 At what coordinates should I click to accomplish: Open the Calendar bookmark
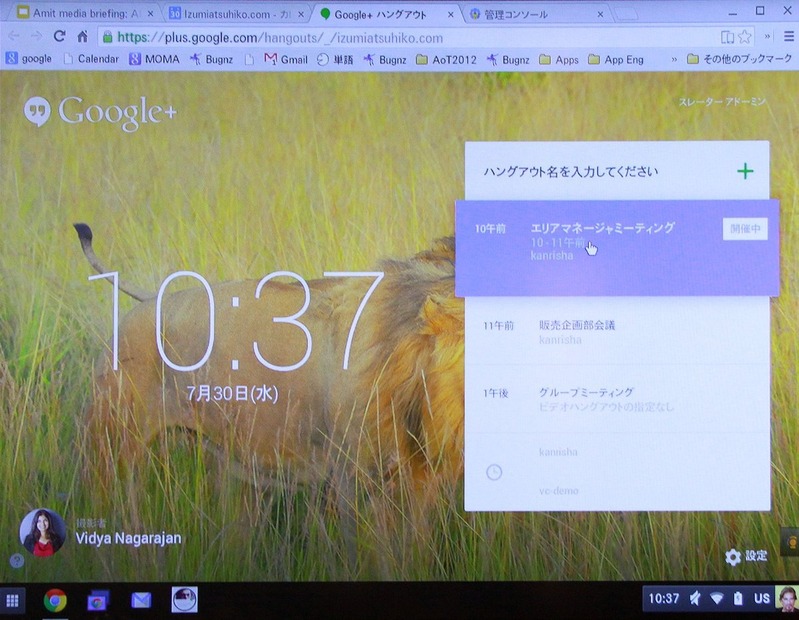(x=91, y=59)
